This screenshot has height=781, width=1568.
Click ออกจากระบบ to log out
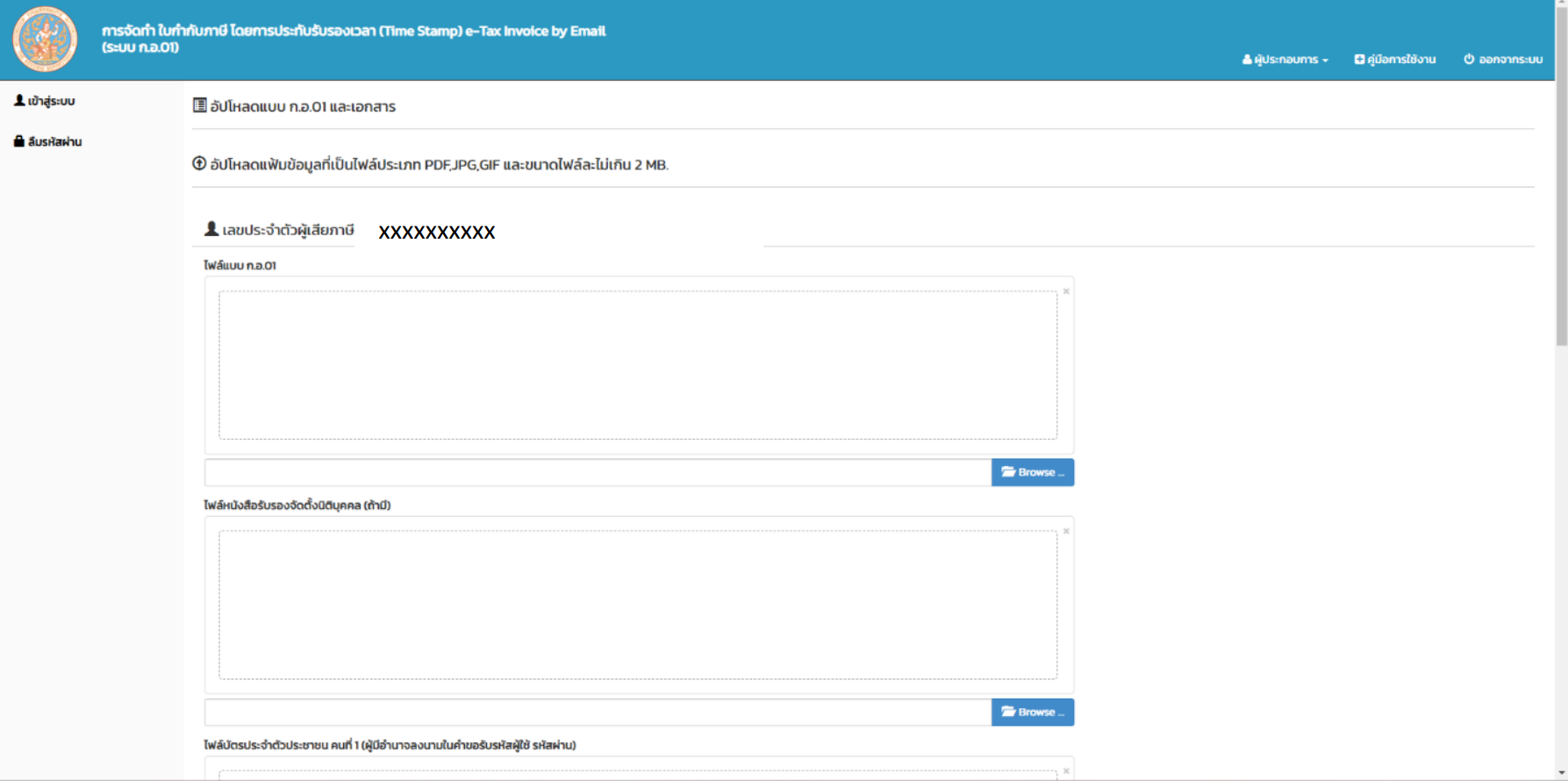(1509, 60)
